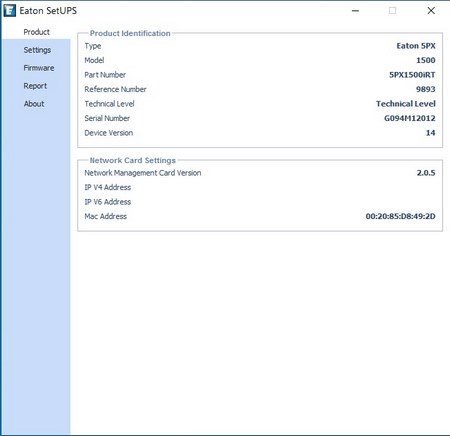Open the Firmware section
Screen dimensions: 450x436
[39, 68]
